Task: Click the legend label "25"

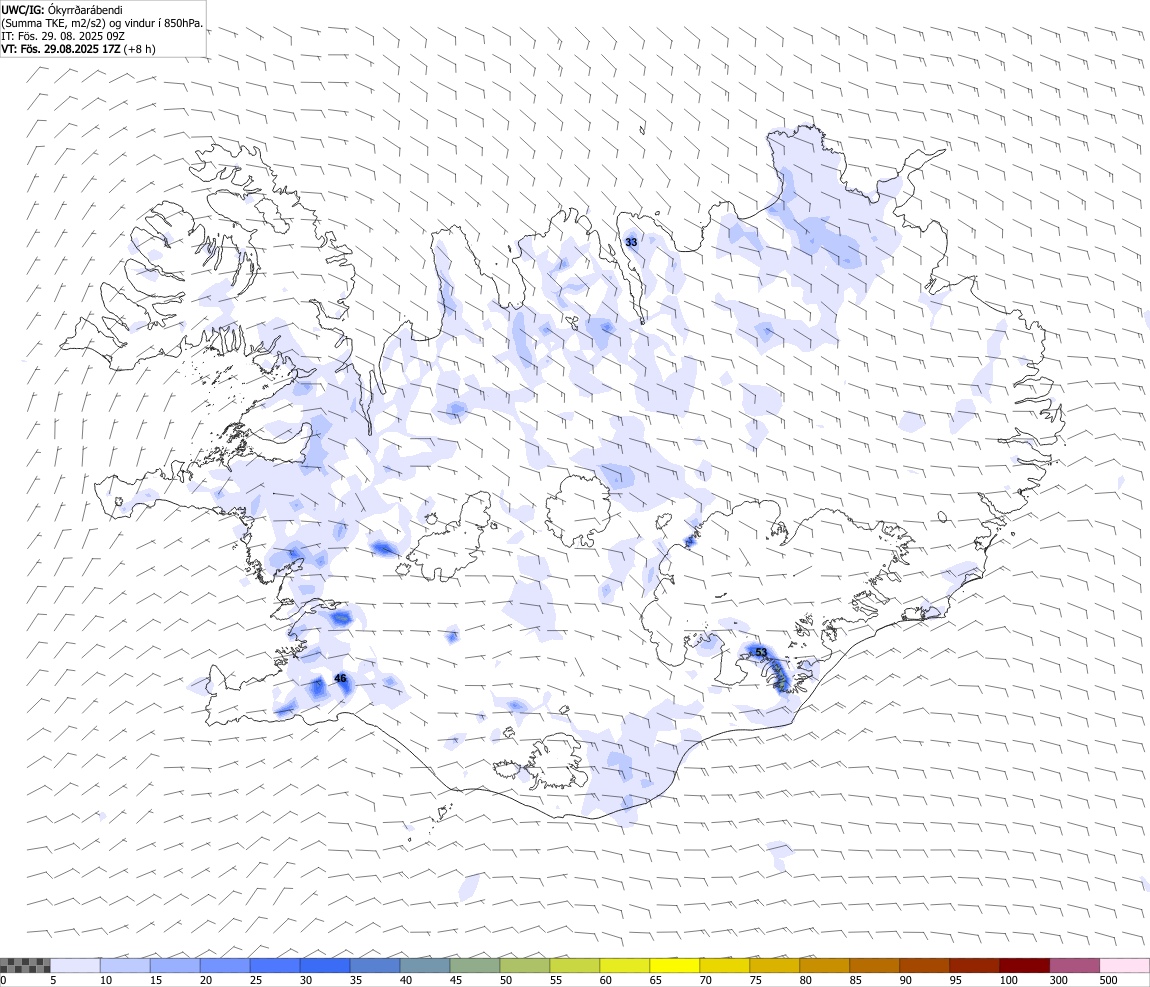Action: tap(256, 980)
